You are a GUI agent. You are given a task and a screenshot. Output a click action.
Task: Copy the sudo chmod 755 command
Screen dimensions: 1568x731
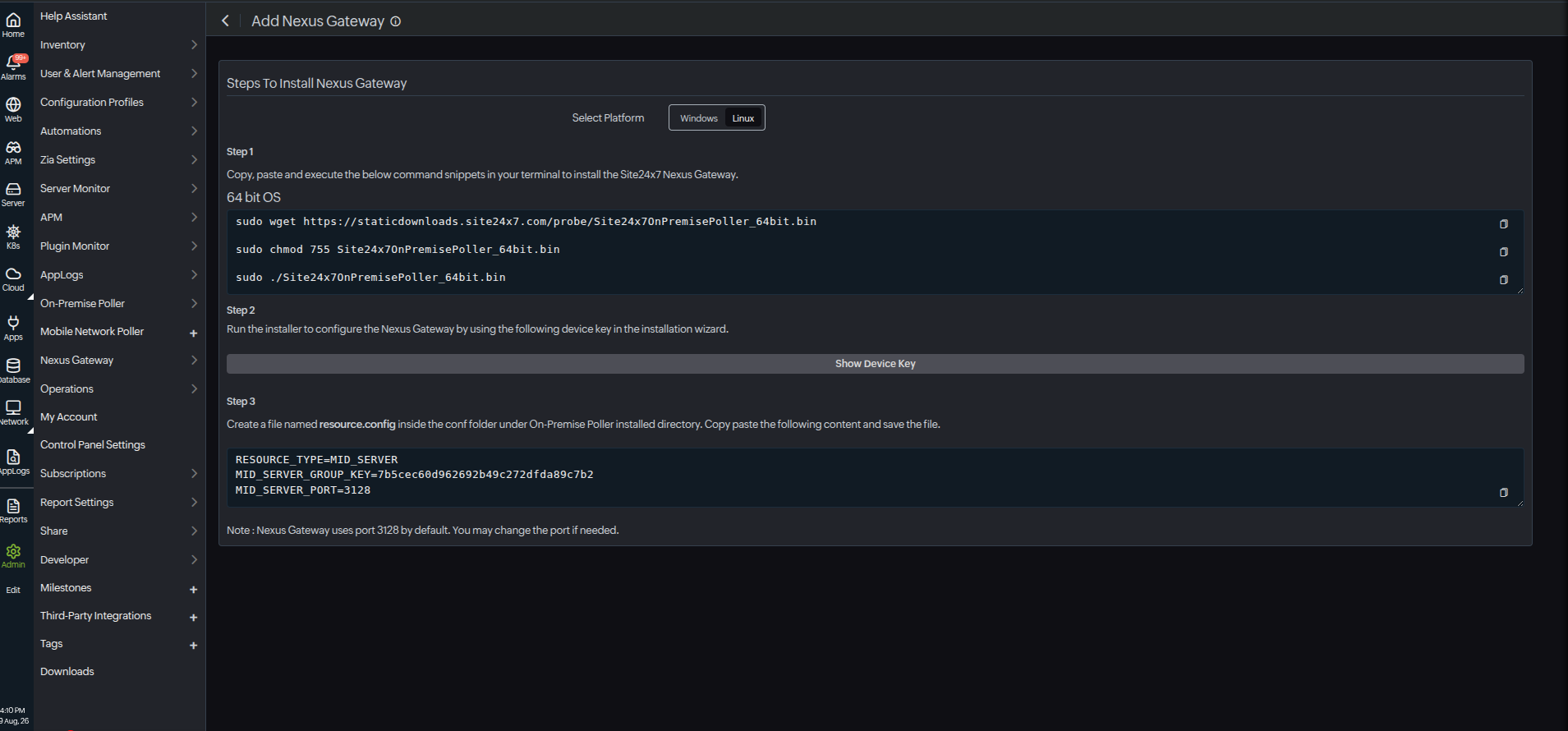point(1504,251)
